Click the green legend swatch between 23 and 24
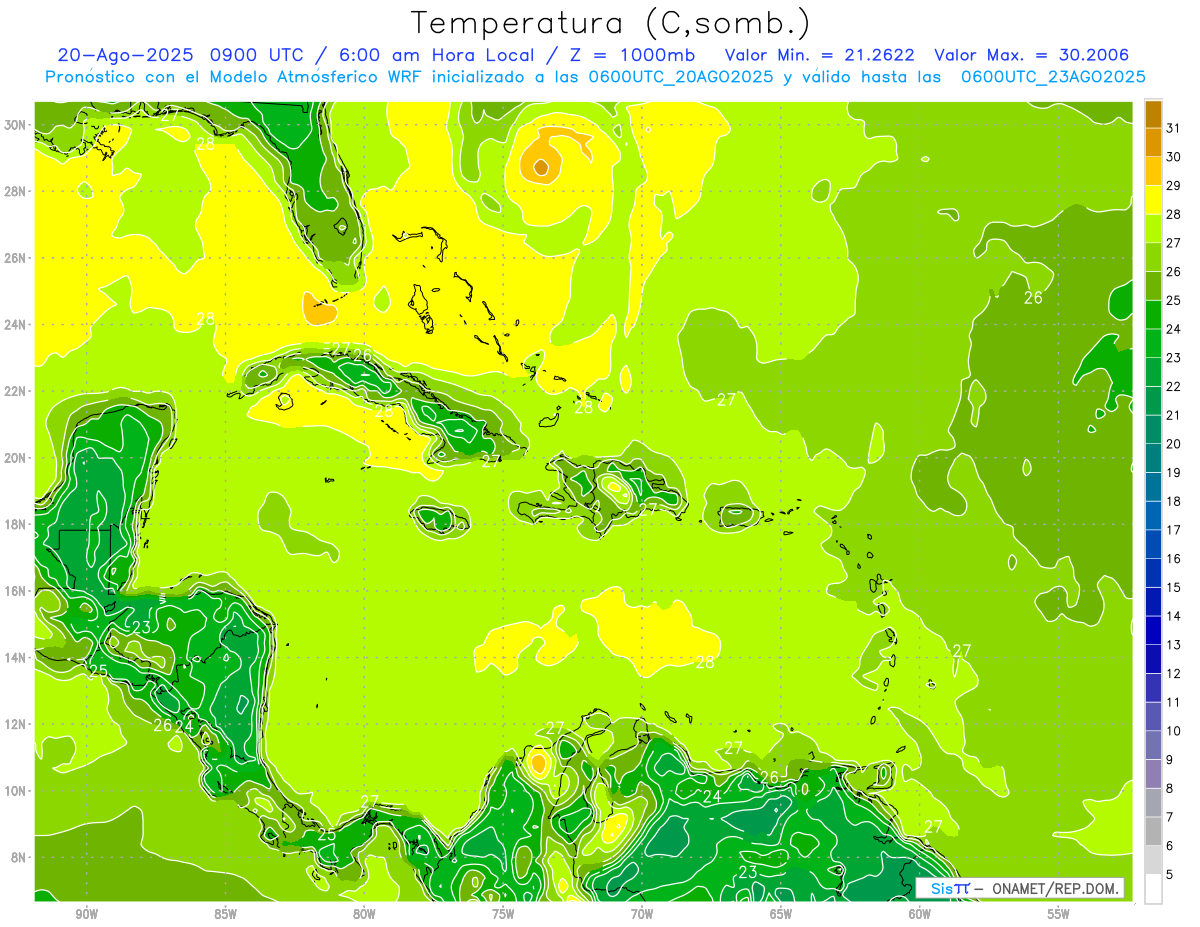 [x=1153, y=344]
